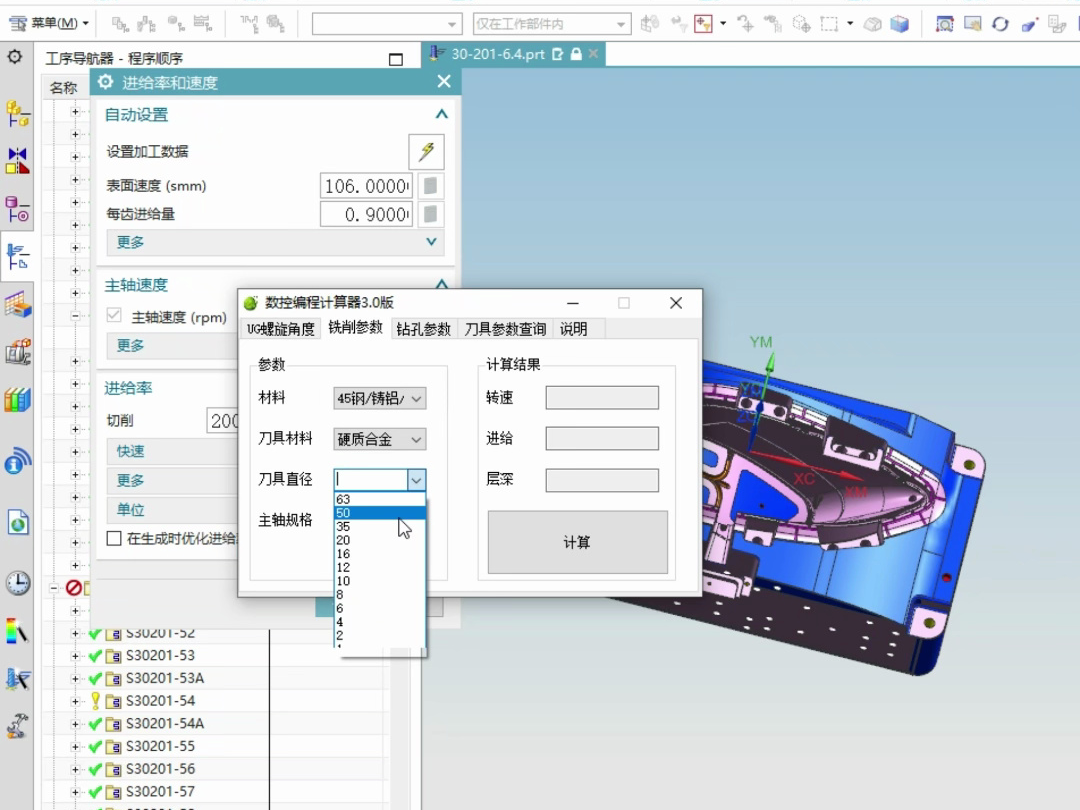Toggle the 主轴速度 (rpm) checkbox

point(114,315)
